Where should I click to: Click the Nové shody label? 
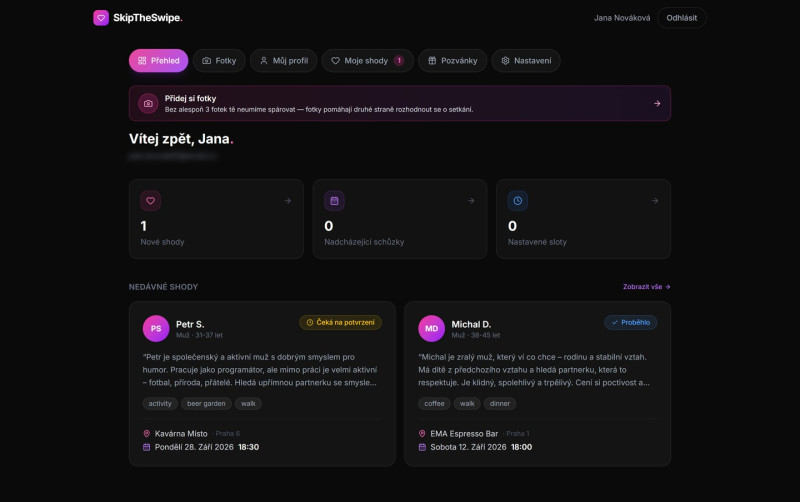tap(162, 242)
